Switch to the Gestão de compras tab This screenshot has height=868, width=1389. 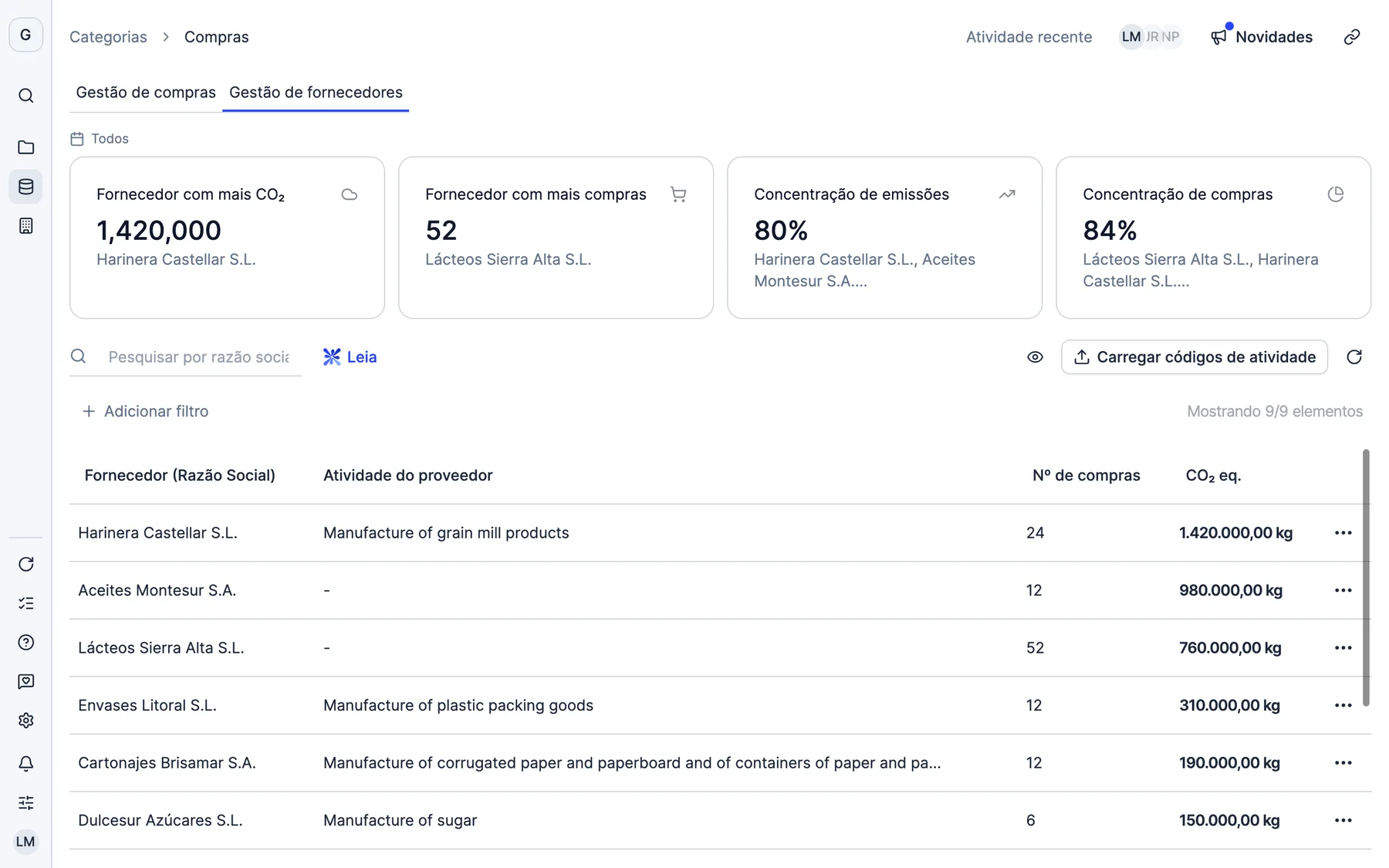[x=146, y=93]
